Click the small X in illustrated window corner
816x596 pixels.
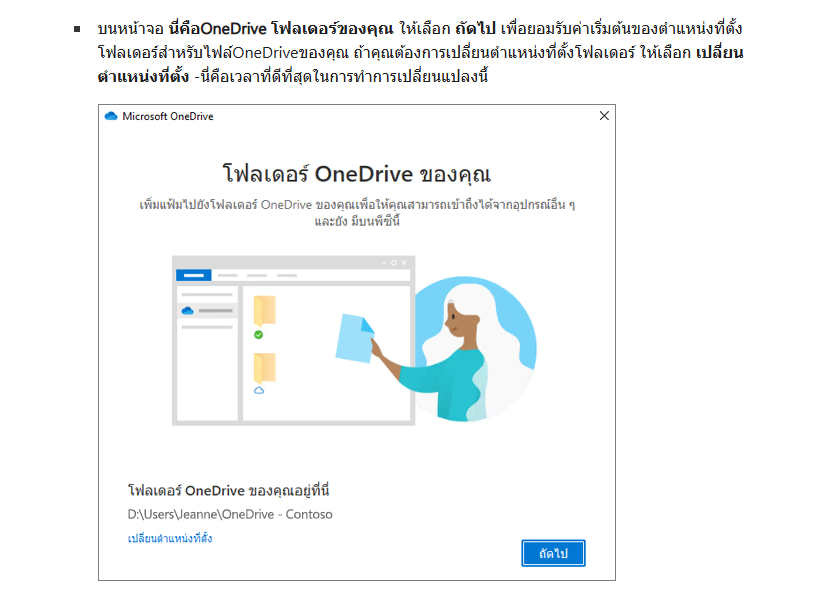(405, 263)
